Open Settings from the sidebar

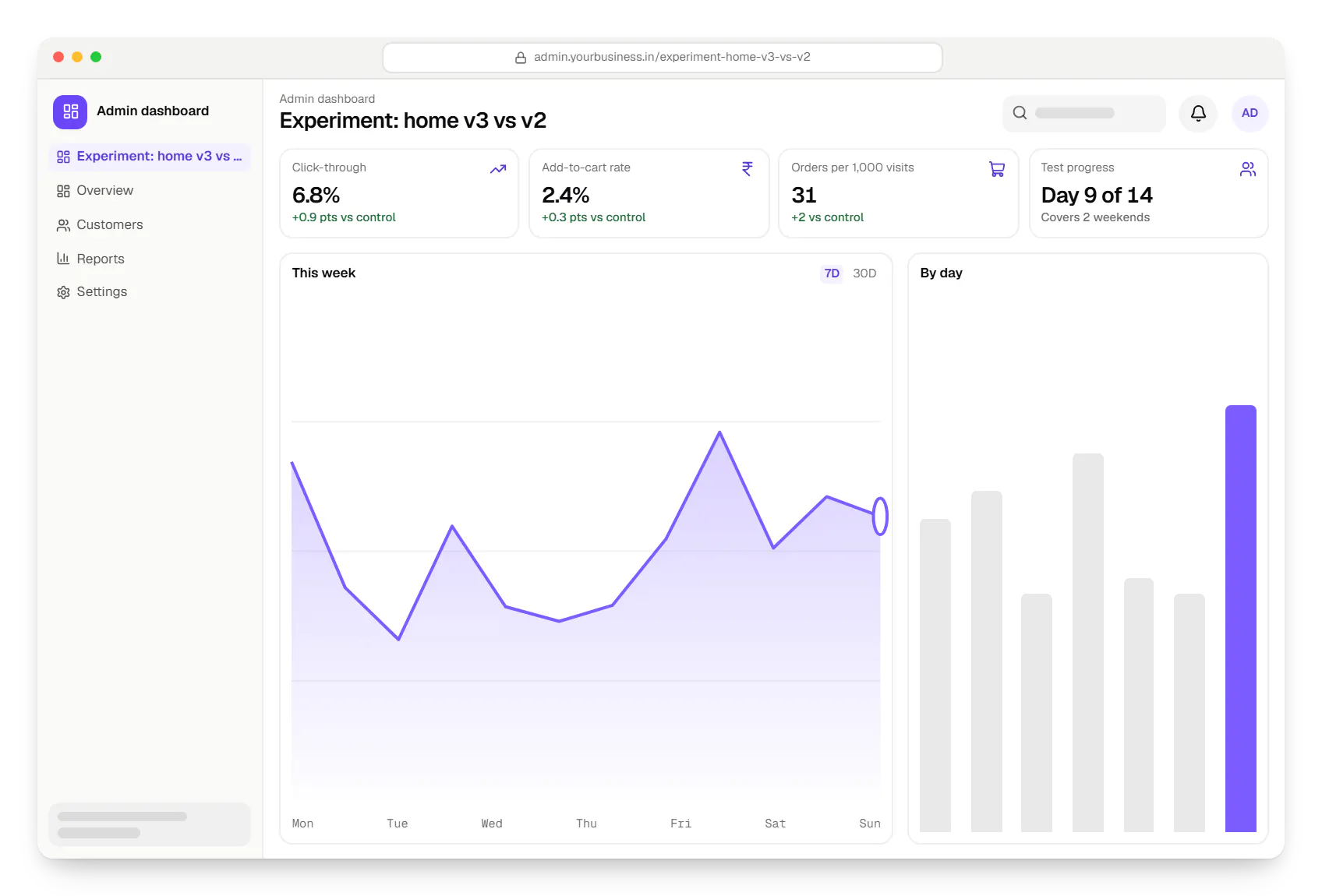[x=150, y=292]
